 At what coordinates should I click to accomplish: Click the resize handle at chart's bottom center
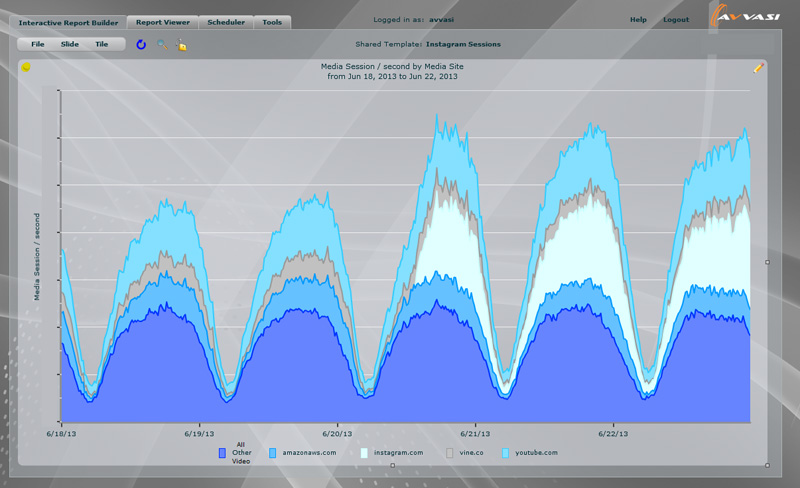[x=392, y=465]
